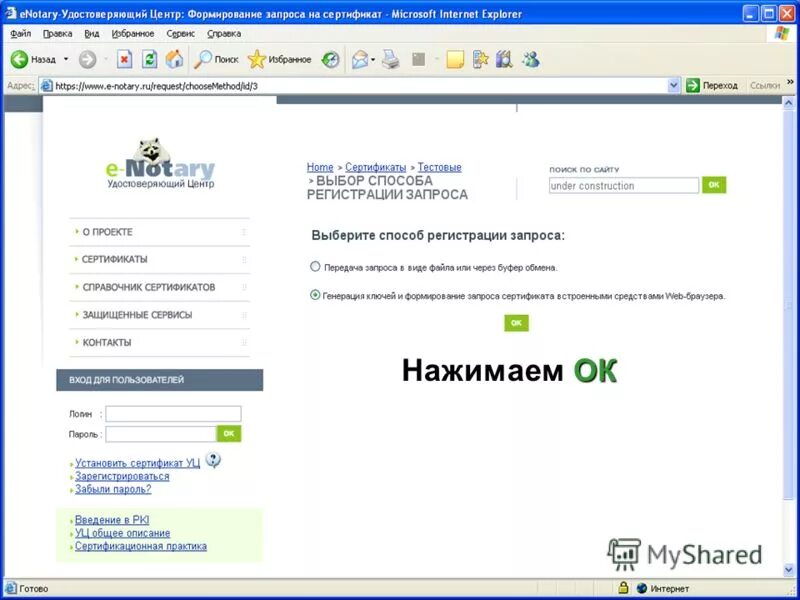
Task: Open the address bar URL dropdown
Action: [675, 85]
